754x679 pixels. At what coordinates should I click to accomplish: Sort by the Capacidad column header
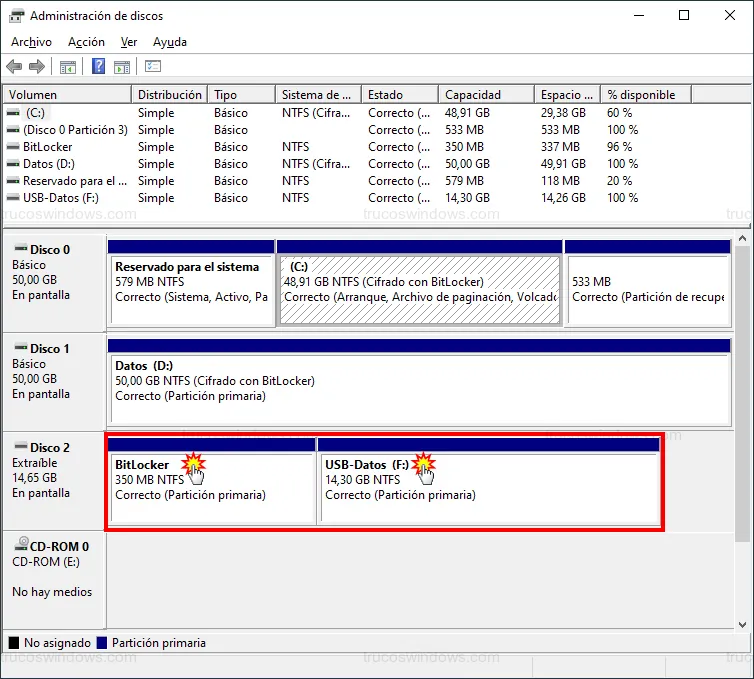point(485,95)
